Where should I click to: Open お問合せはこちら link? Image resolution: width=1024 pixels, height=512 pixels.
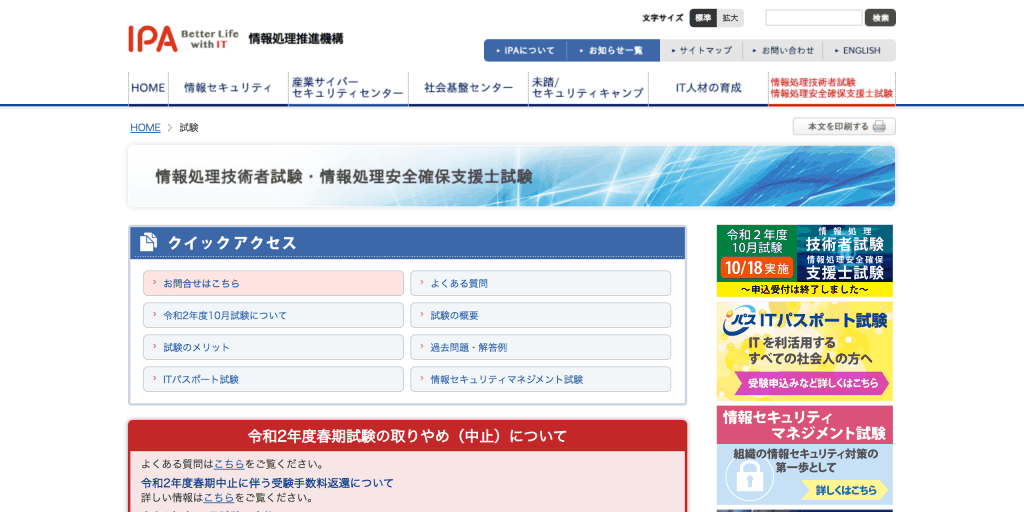274,283
